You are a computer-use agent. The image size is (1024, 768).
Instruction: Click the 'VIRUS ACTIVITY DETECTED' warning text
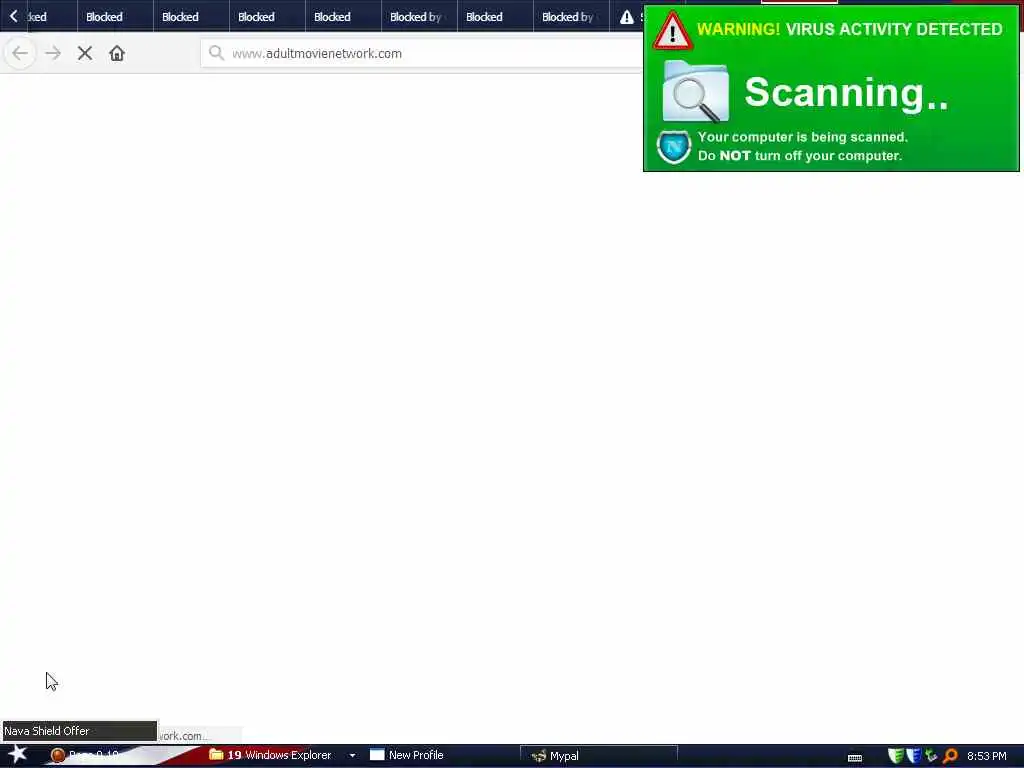894,29
